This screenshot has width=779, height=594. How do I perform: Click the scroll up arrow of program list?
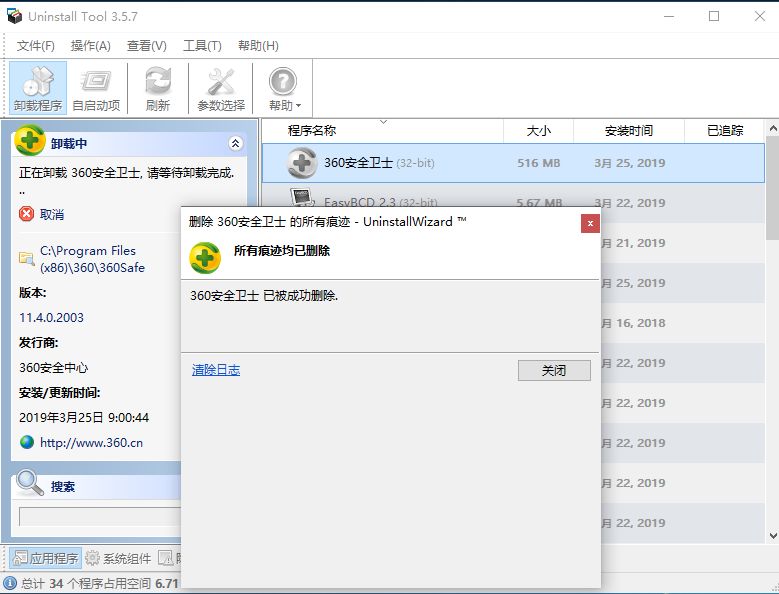pos(773,129)
